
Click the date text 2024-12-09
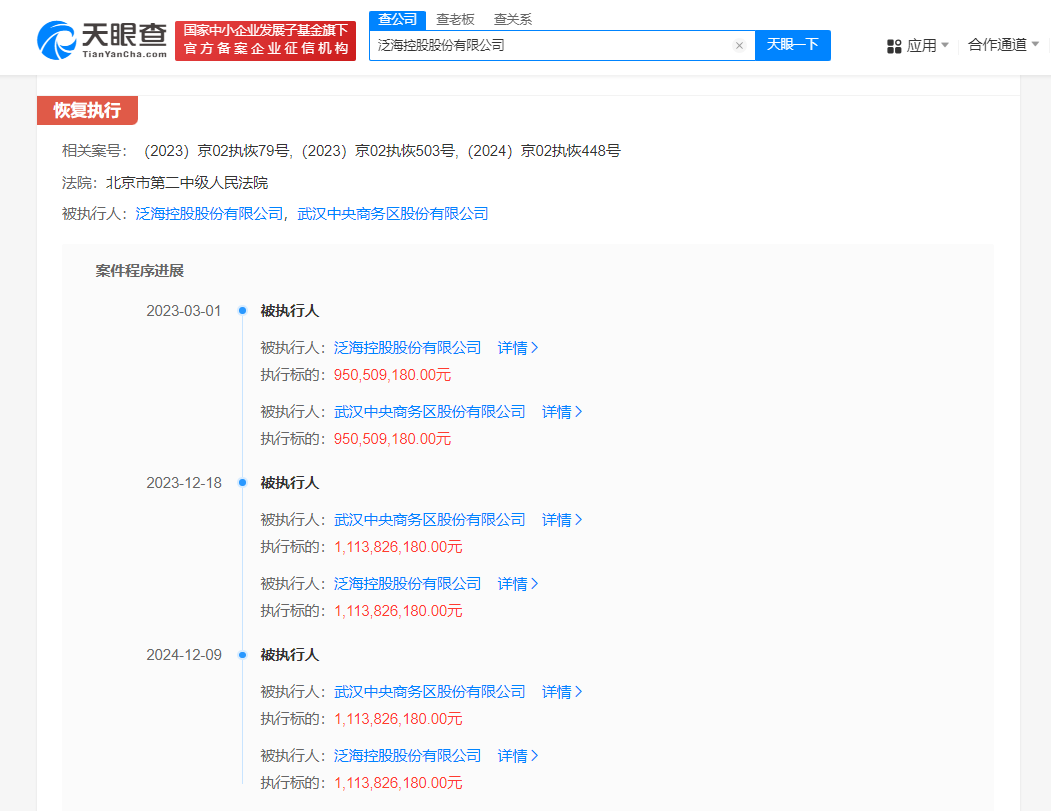(184, 655)
